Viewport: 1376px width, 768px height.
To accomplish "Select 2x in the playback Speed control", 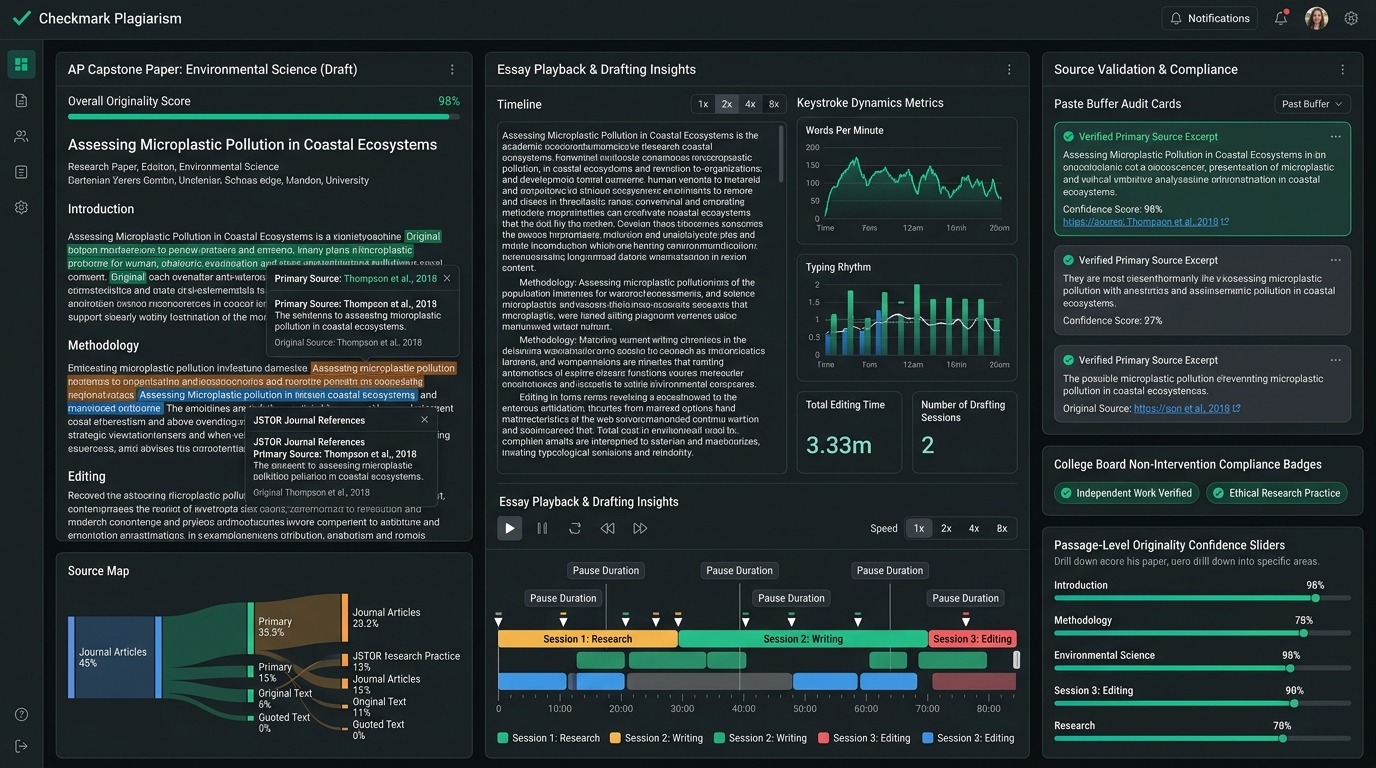I will [x=946, y=528].
